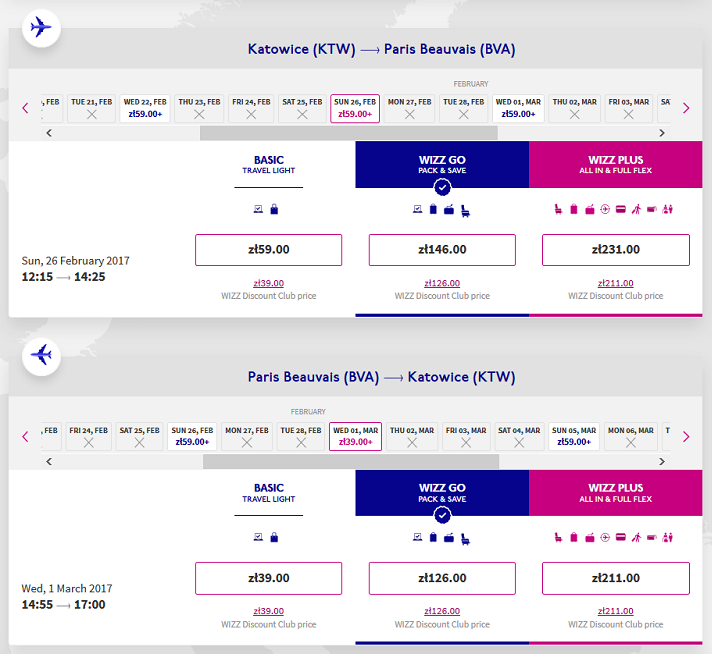Select return WIZZ PLUS All In header
The image size is (712, 654).
(615, 493)
